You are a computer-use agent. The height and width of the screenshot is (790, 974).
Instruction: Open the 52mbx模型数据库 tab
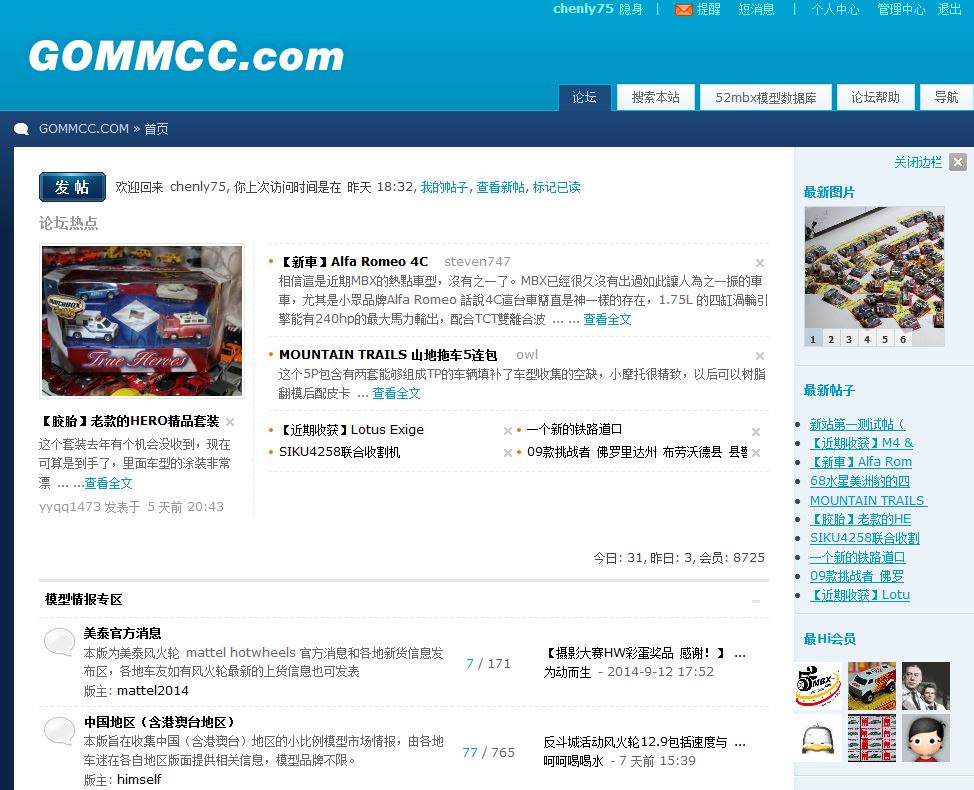[x=766, y=97]
